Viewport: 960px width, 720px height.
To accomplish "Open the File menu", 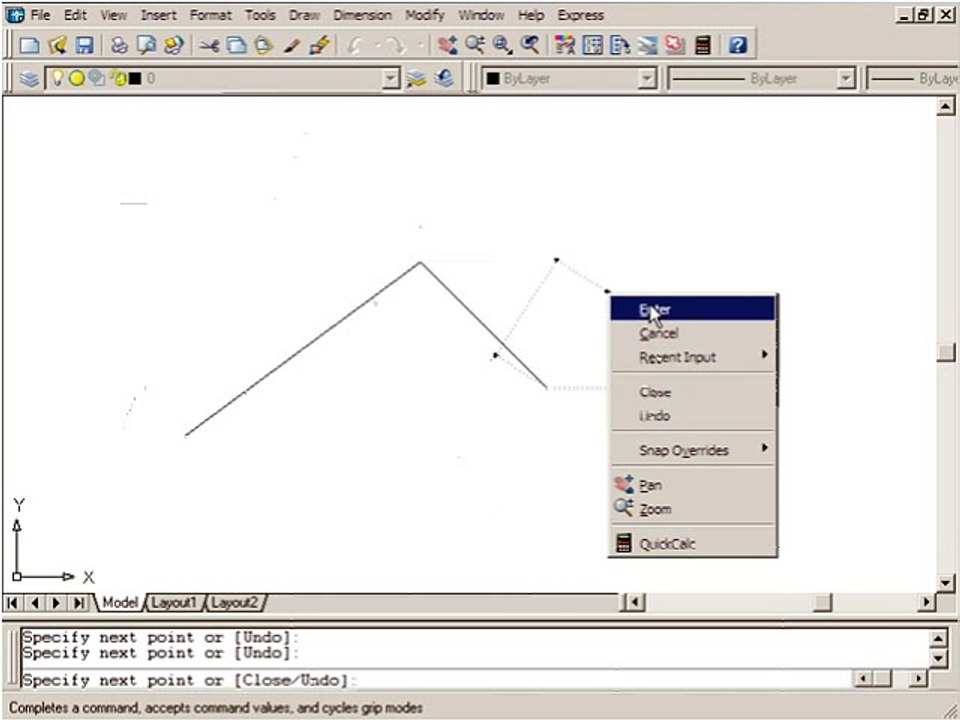I will click(40, 15).
